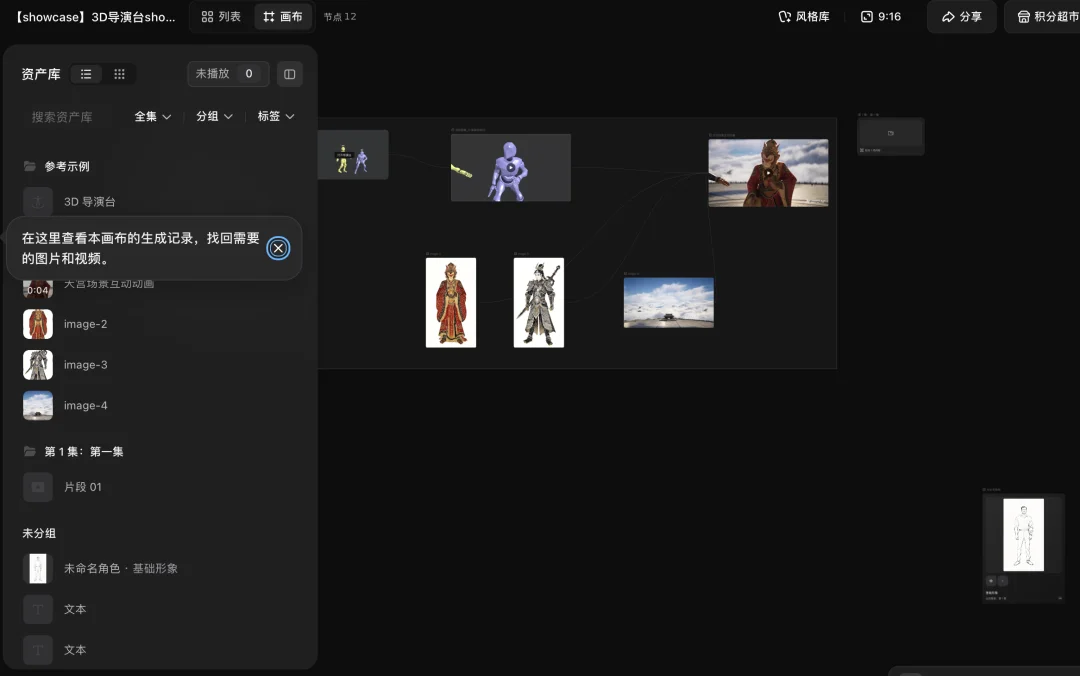The image size is (1080, 676).
Task: Select the 3D 导演台 asset row
Action: coord(159,202)
